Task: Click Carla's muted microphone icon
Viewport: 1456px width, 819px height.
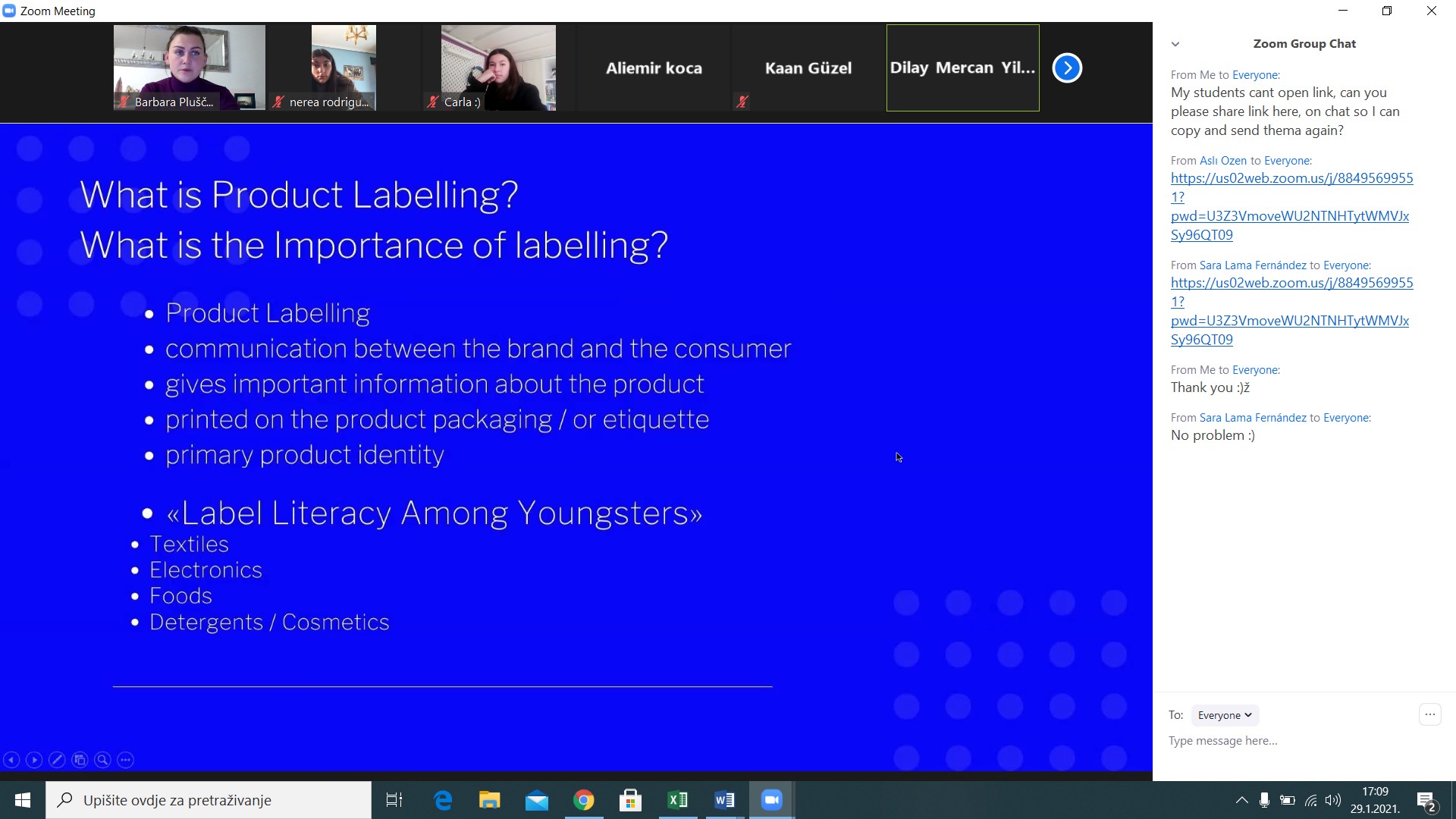Action: point(433,101)
